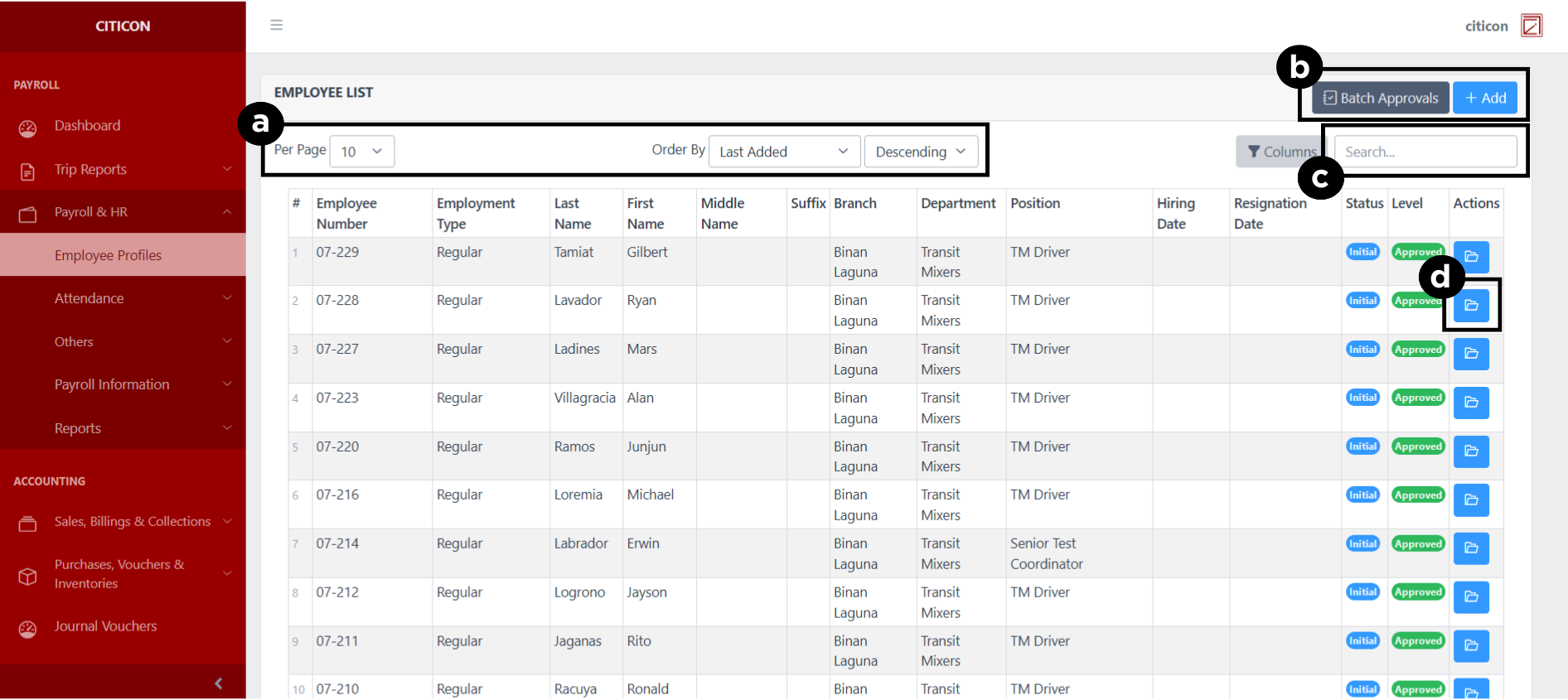This screenshot has height=700, width=1568.
Task: Click into the Search input field
Action: point(1425,152)
